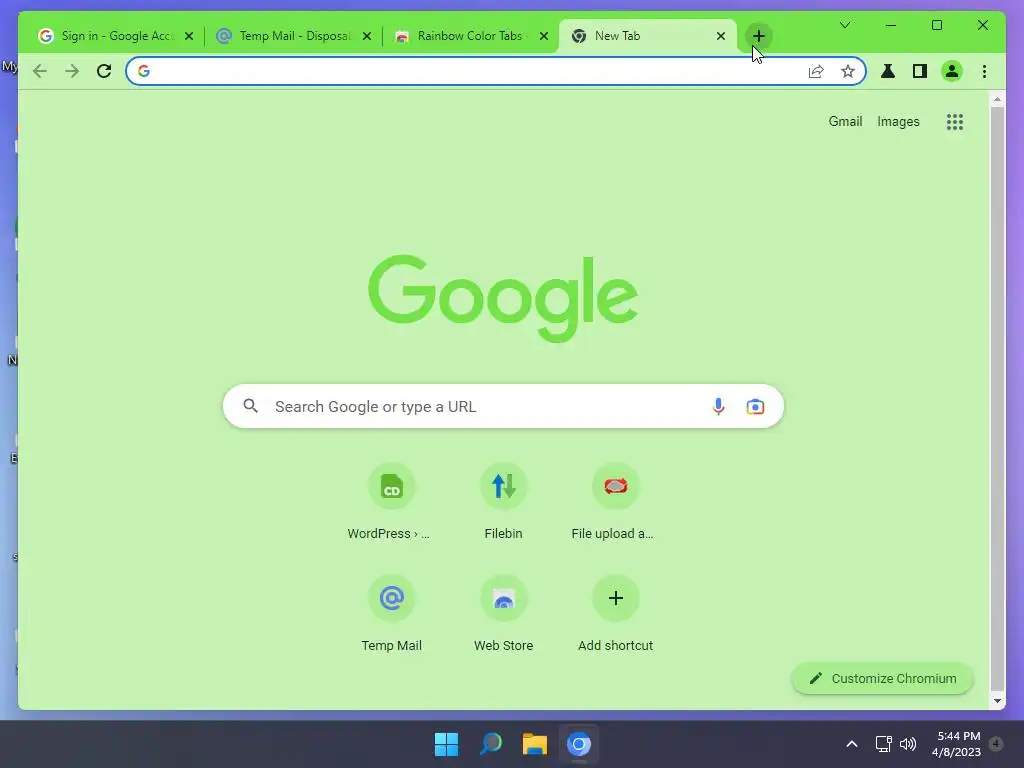This screenshot has height=768, width=1024.
Task: Open the Chromium three-dot menu
Action: (984, 71)
